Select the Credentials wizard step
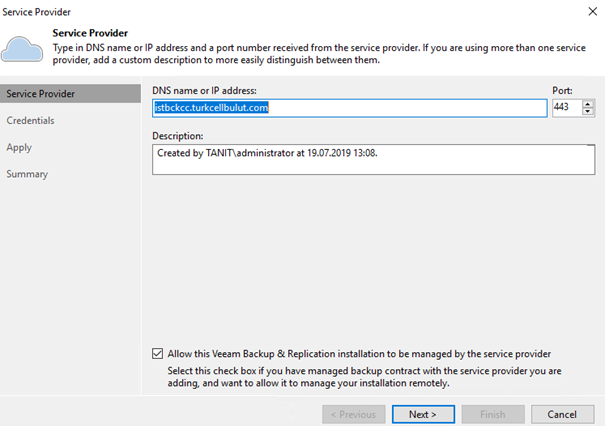 coord(30,120)
